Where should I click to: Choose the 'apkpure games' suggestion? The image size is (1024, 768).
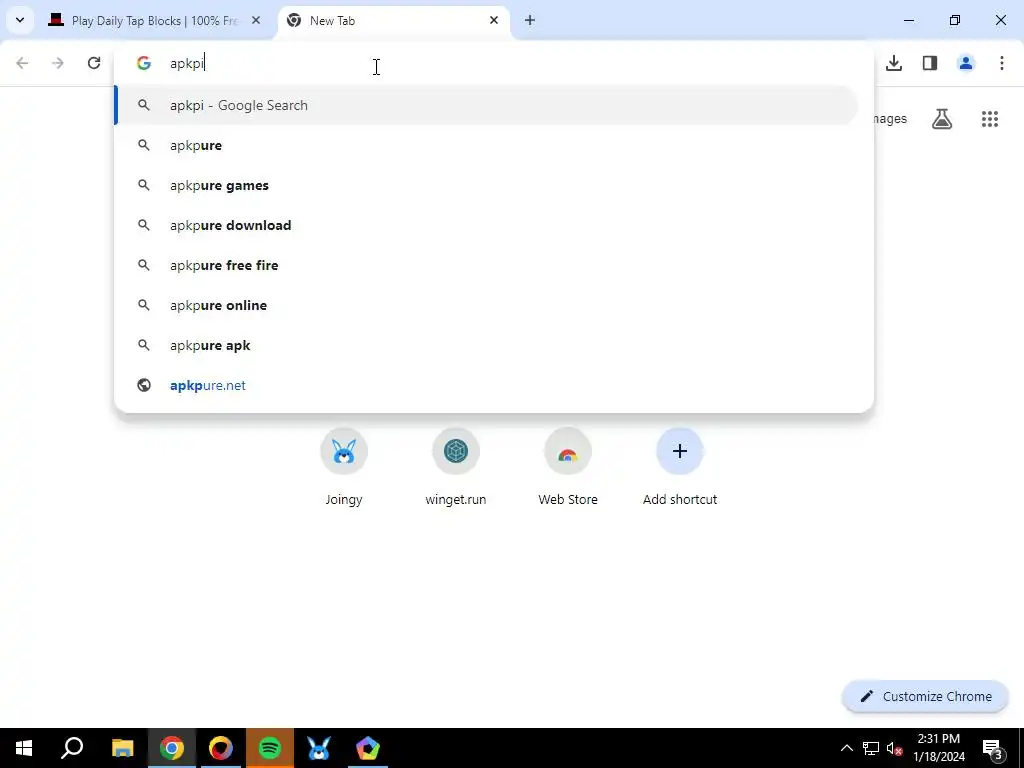coord(487,185)
